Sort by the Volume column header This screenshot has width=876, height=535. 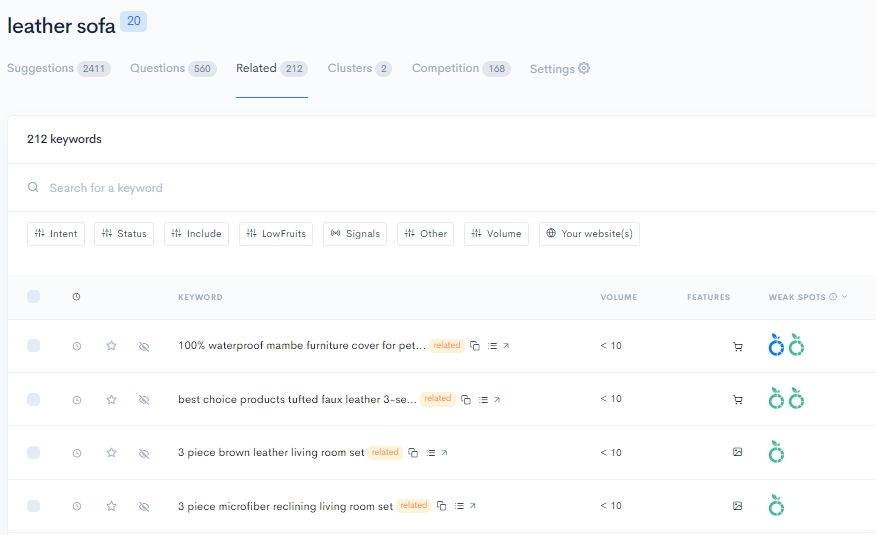[x=618, y=297]
